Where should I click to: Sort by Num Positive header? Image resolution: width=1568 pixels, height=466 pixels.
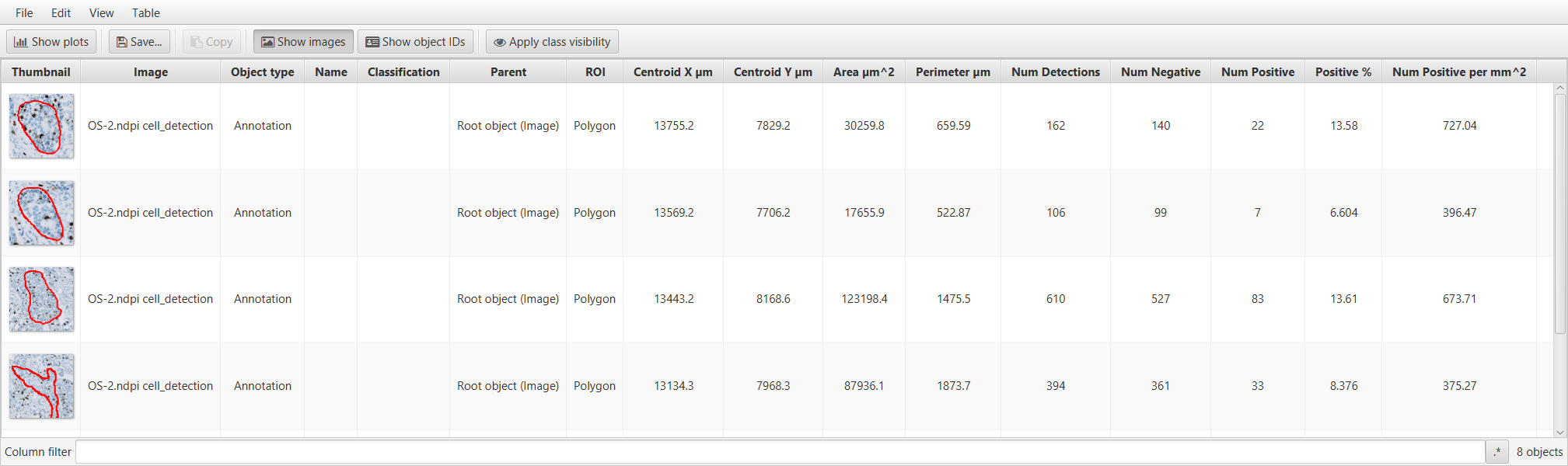(x=1258, y=71)
